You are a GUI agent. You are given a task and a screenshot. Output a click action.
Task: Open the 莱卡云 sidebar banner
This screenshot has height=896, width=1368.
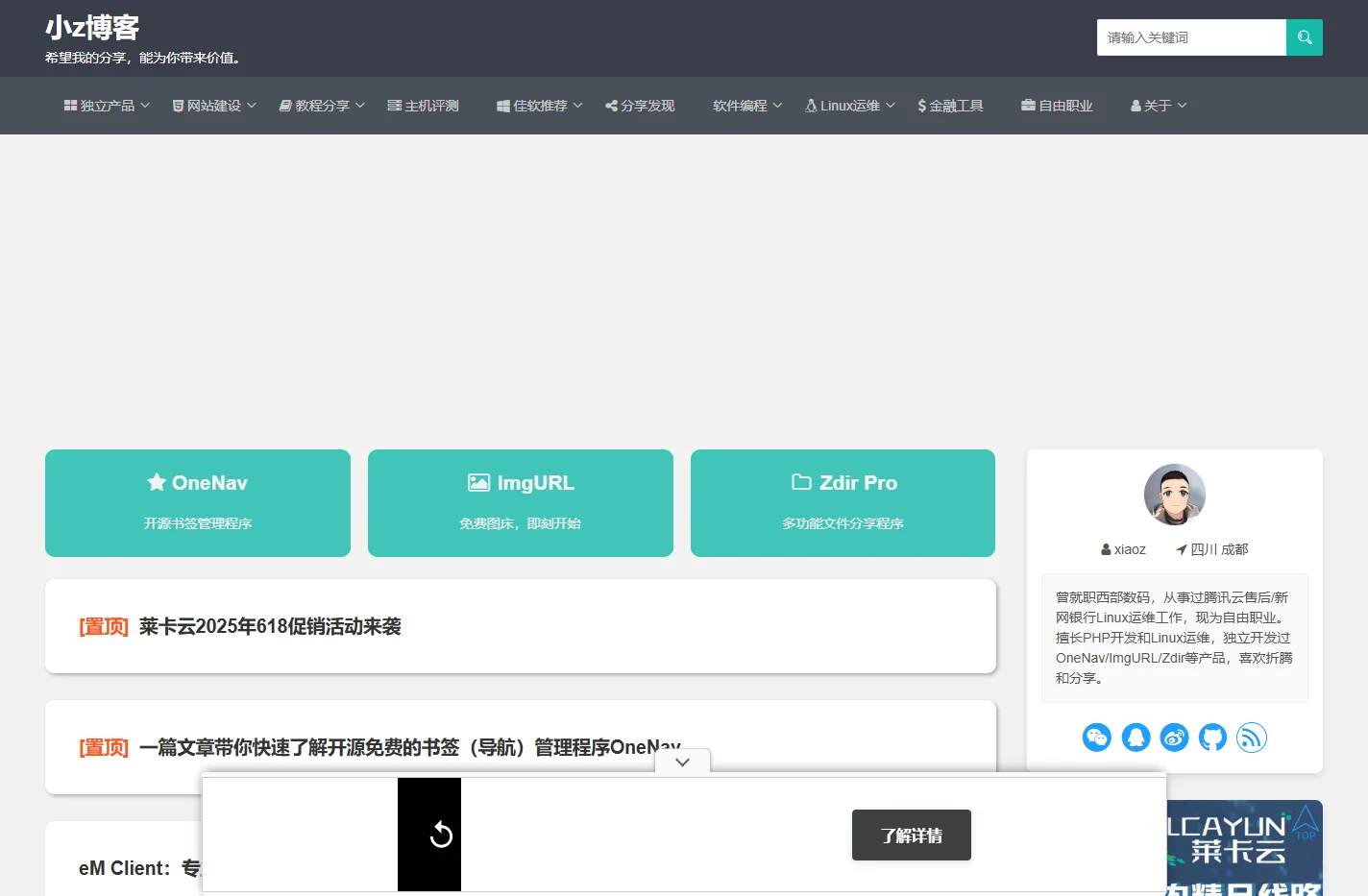point(1244,848)
